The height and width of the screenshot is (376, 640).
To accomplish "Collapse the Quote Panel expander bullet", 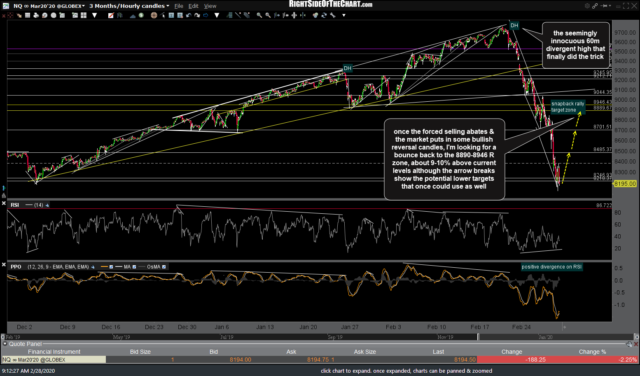I will (x=5, y=344).
